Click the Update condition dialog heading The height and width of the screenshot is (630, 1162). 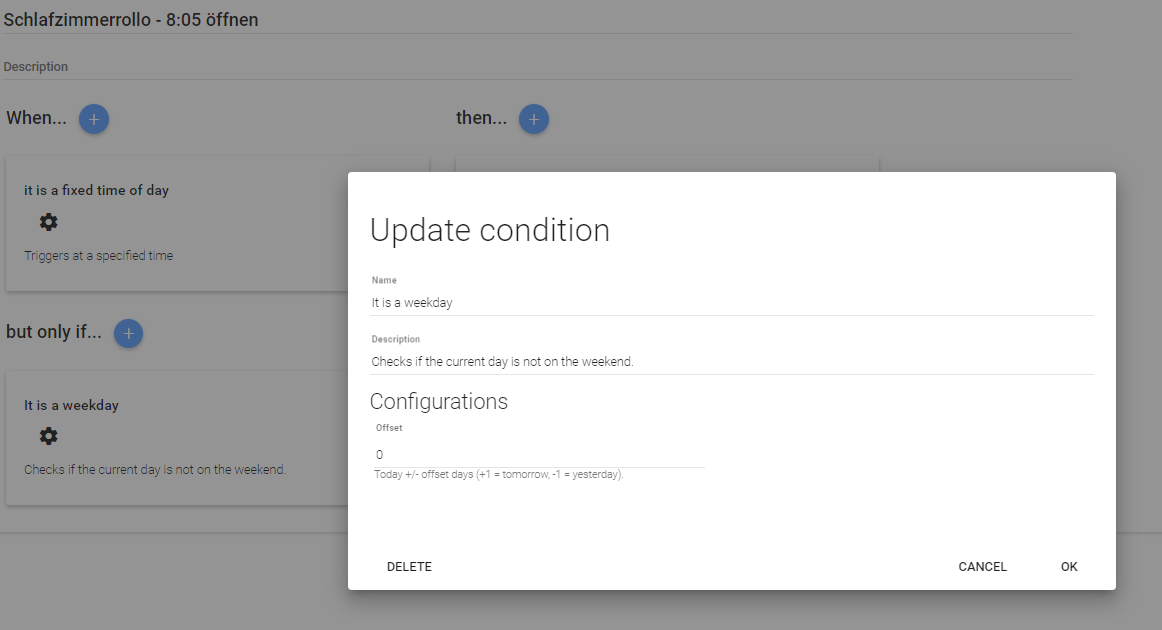490,230
